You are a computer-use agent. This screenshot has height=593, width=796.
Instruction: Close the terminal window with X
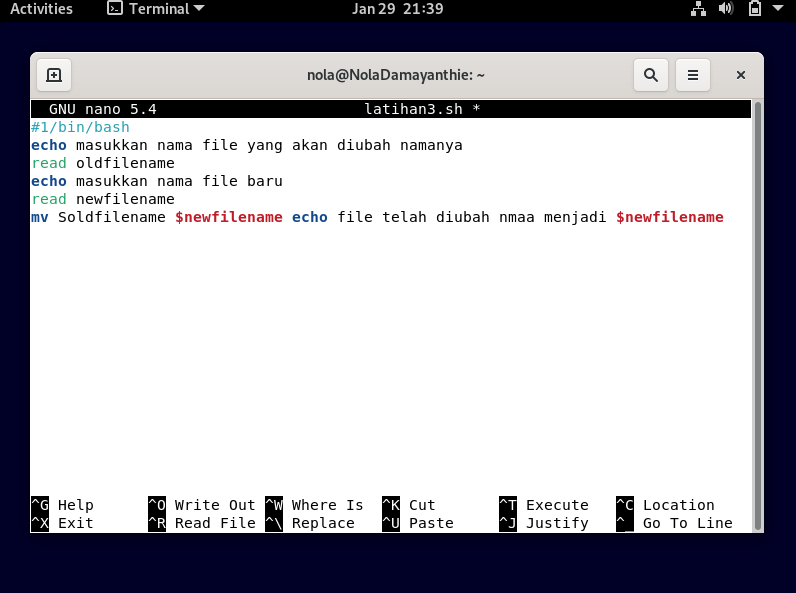point(741,75)
